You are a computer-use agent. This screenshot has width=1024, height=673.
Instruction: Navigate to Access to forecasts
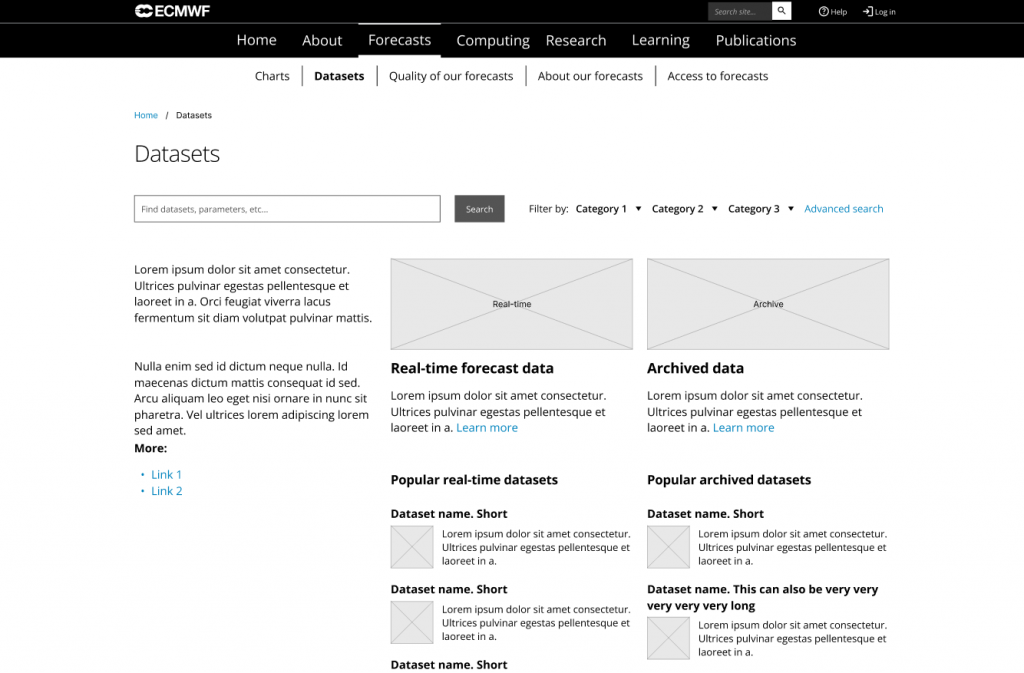717,75
